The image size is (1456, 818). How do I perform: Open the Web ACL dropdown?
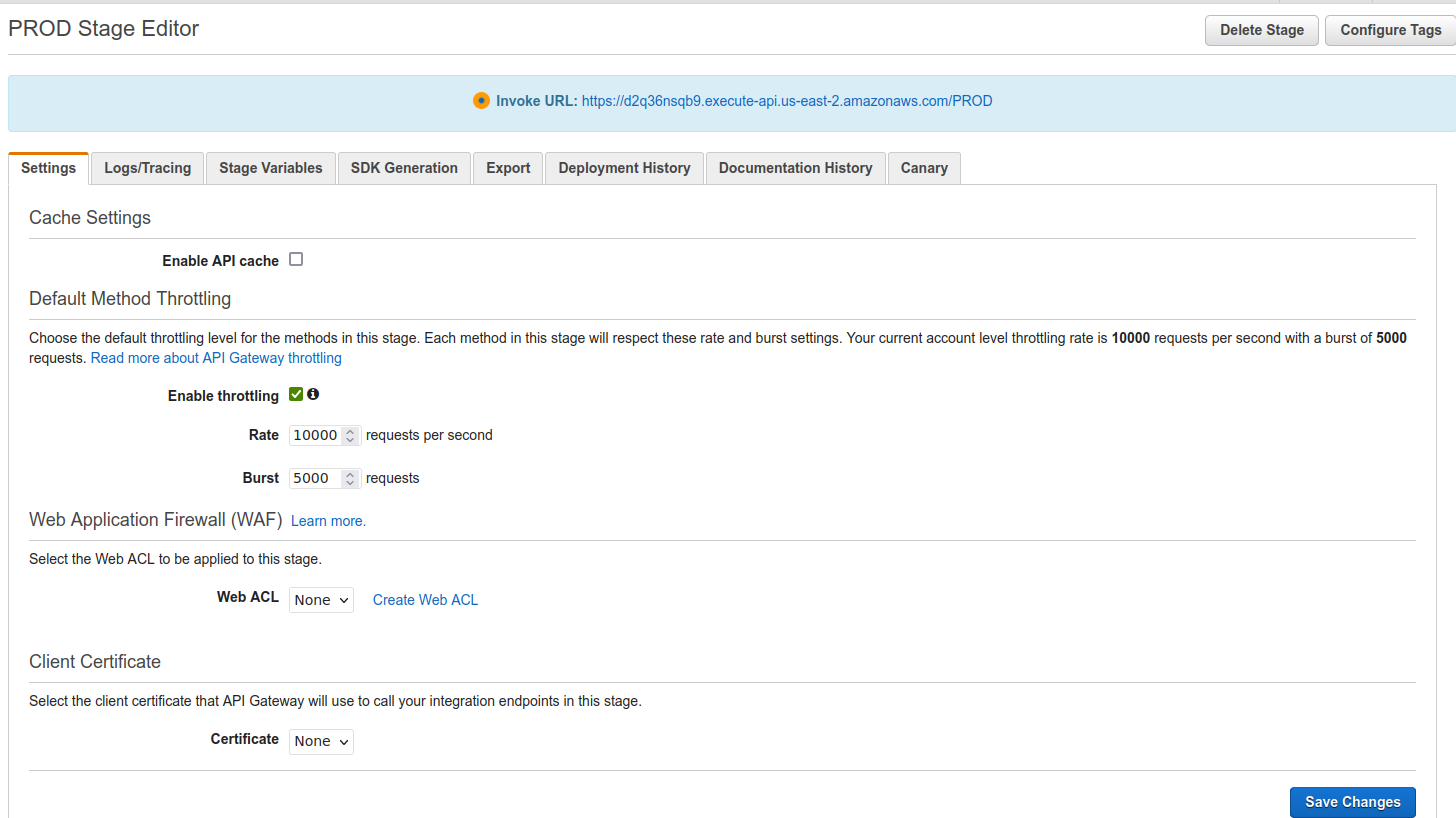(x=320, y=599)
